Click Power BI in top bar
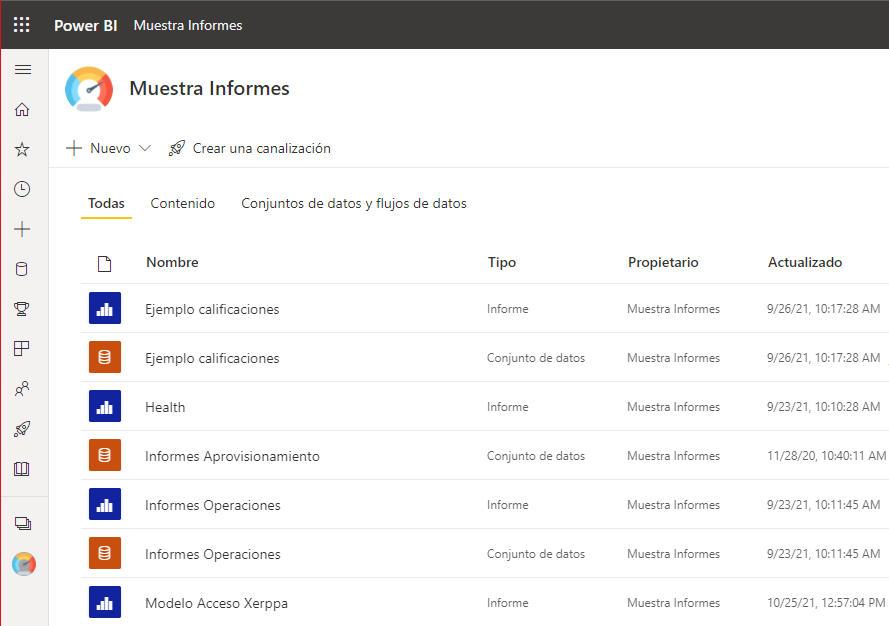Image resolution: width=889 pixels, height=626 pixels. tap(86, 26)
